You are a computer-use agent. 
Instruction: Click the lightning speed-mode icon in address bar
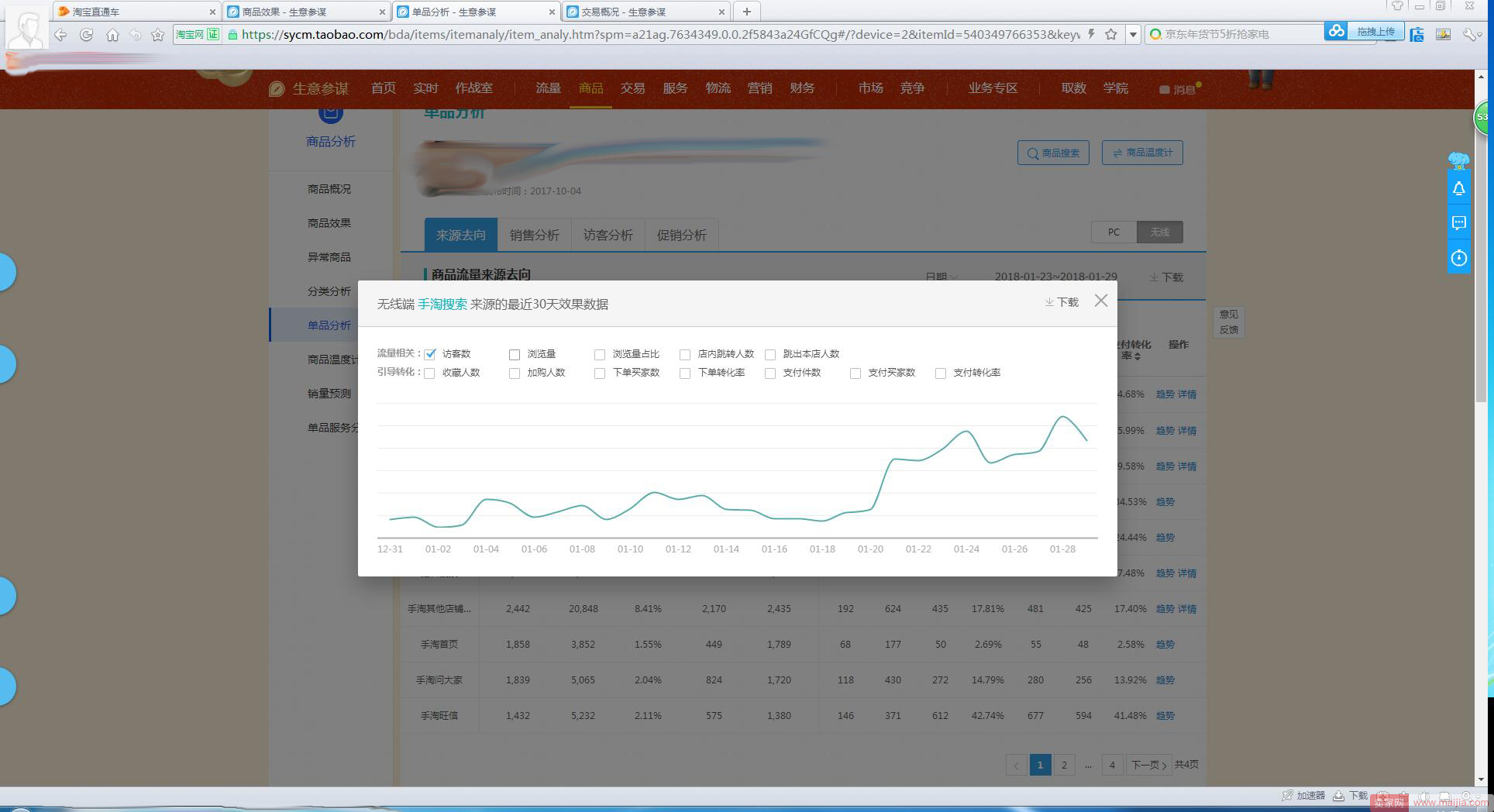(1091, 34)
